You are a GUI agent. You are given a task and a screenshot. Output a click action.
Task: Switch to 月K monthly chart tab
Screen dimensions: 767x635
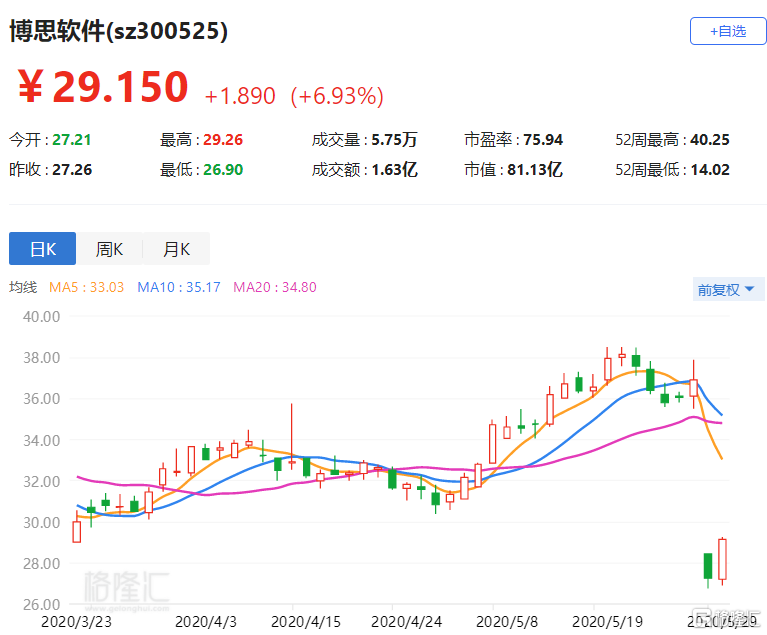(x=176, y=249)
